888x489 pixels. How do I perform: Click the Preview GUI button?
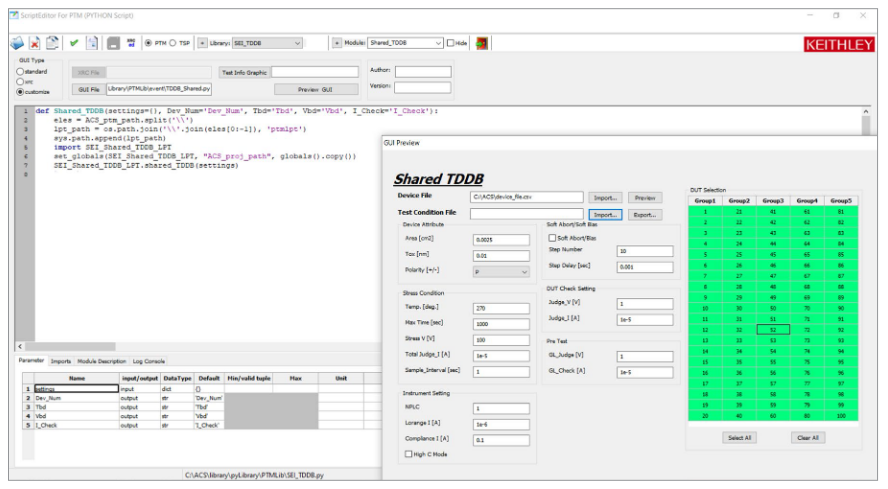314,90
